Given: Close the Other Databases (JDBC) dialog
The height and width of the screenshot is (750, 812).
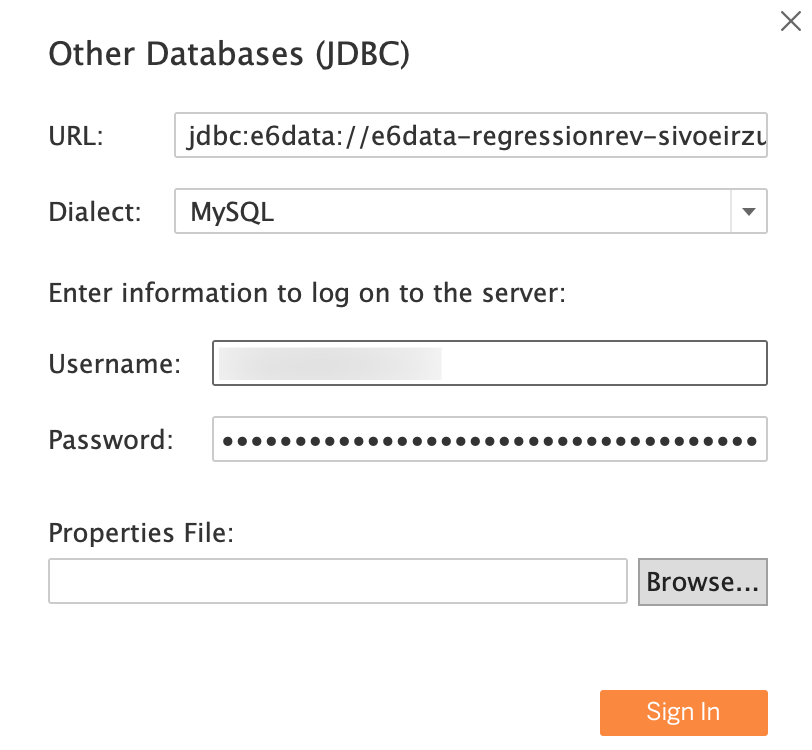Looking at the screenshot, I should tap(790, 22).
